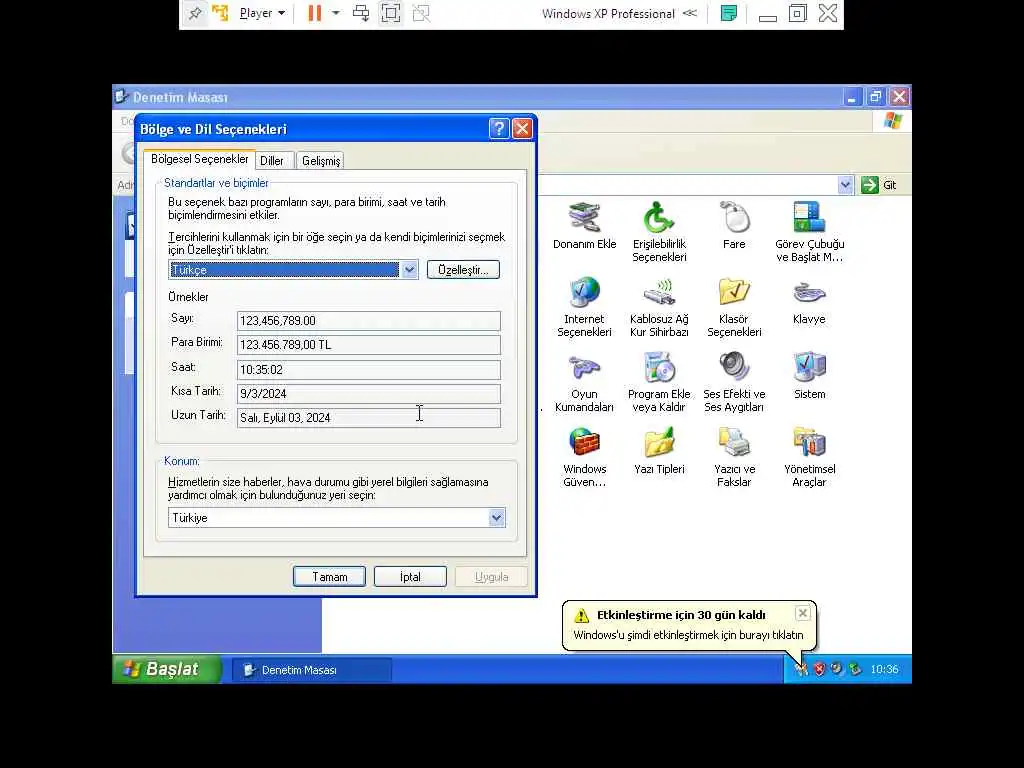The image size is (1024, 768).
Task: Click the Başlat start button
Action: tap(167, 669)
